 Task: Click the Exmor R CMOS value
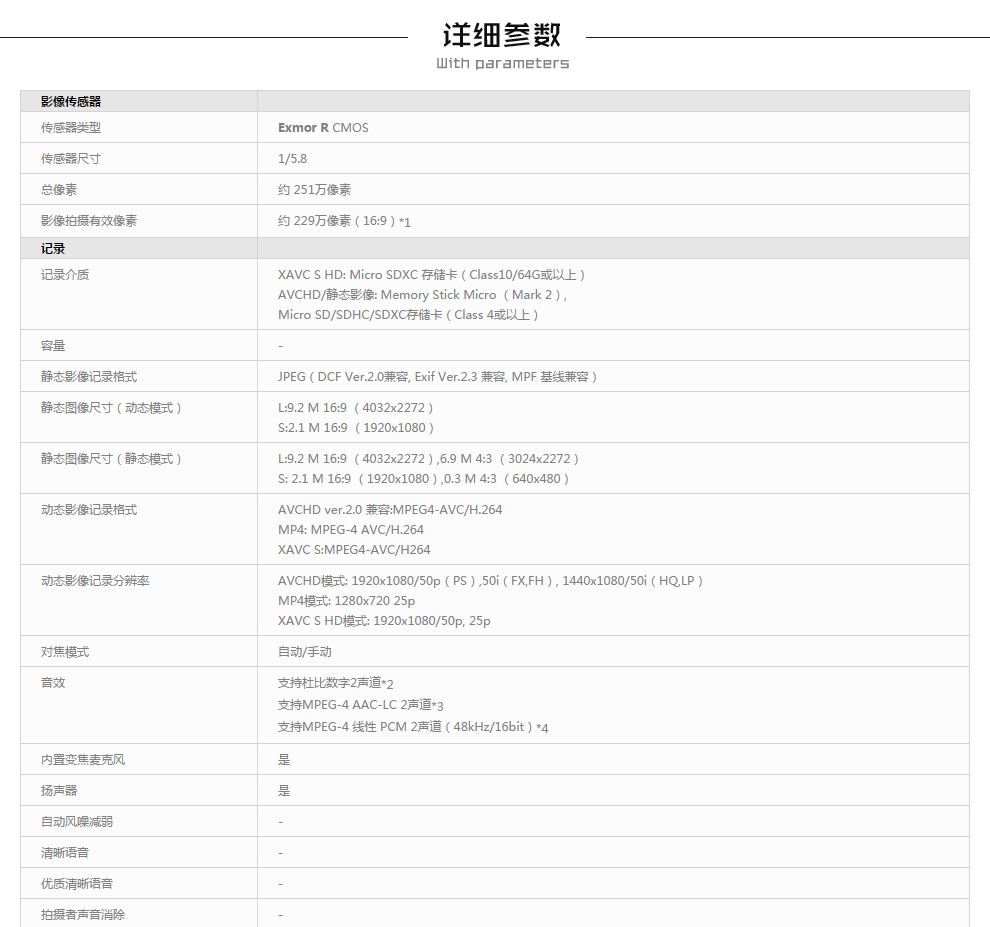tap(323, 127)
